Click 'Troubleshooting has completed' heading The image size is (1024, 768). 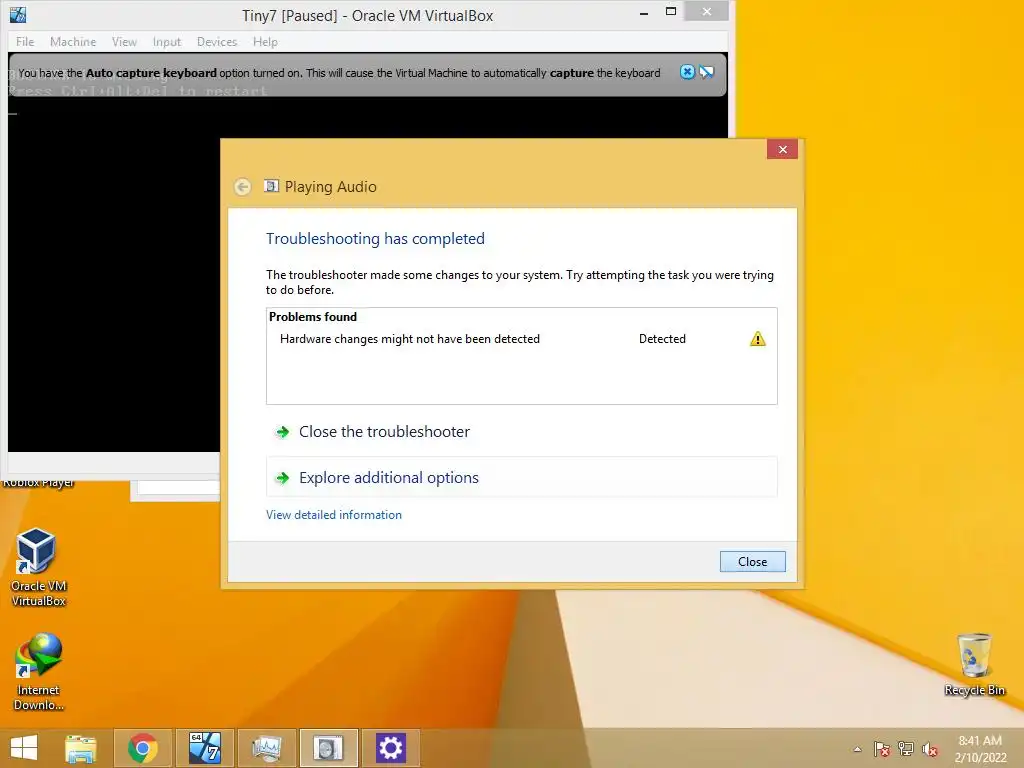[x=375, y=238]
